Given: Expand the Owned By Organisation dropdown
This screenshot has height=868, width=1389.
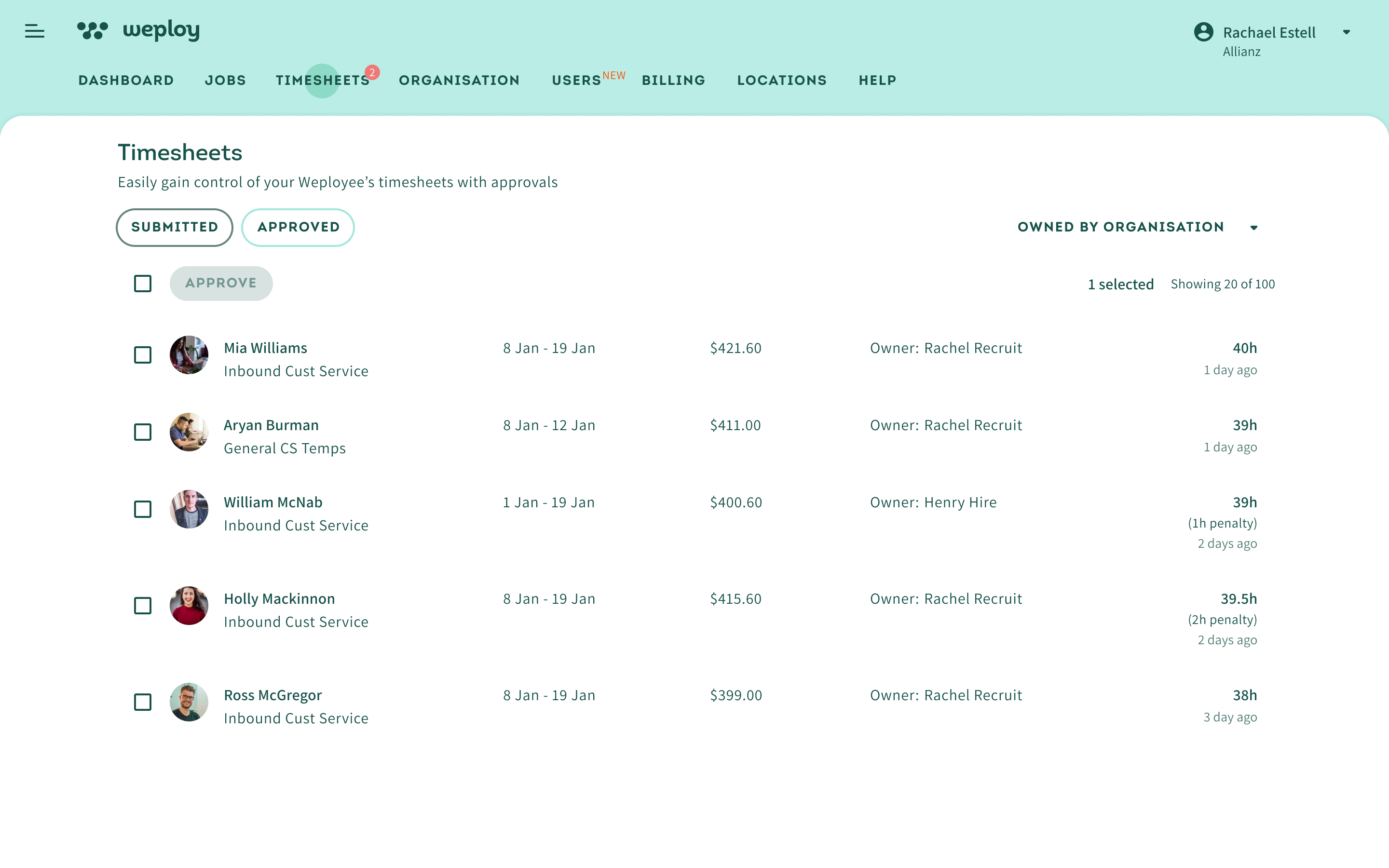Looking at the screenshot, I should pos(1137,227).
